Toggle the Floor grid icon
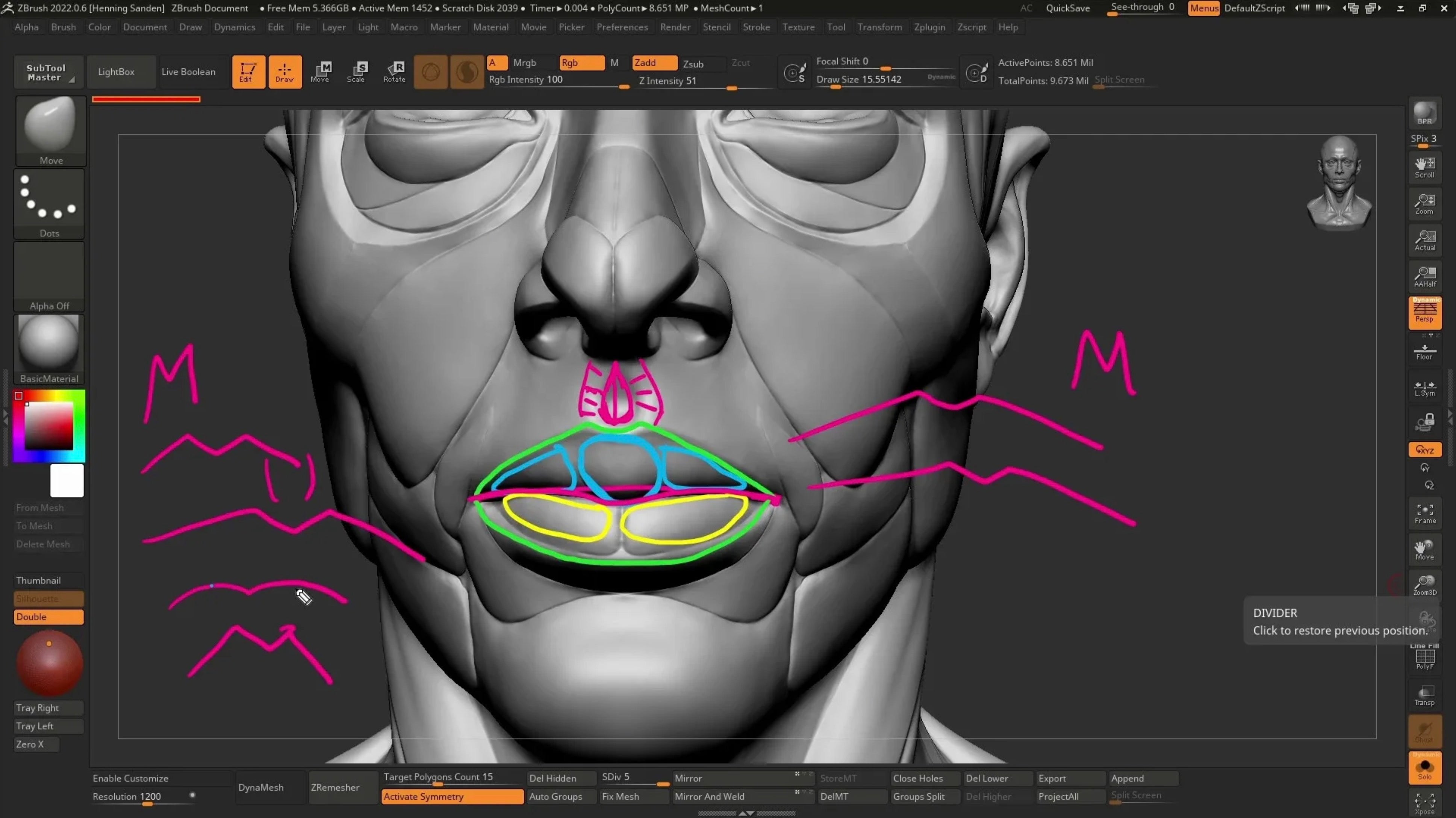1456x818 pixels. (x=1424, y=351)
